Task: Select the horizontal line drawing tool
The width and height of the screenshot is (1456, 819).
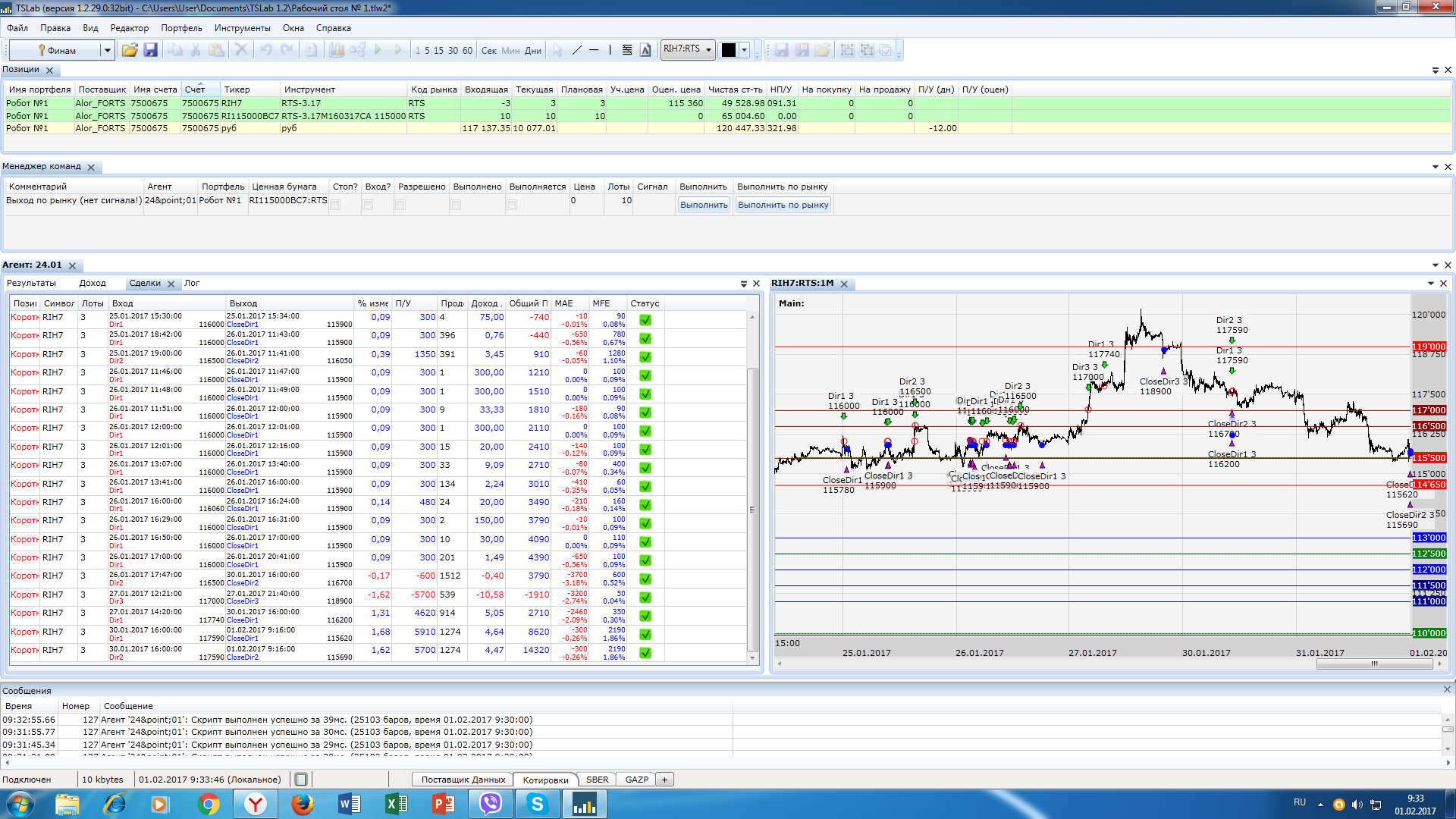Action: 594,50
